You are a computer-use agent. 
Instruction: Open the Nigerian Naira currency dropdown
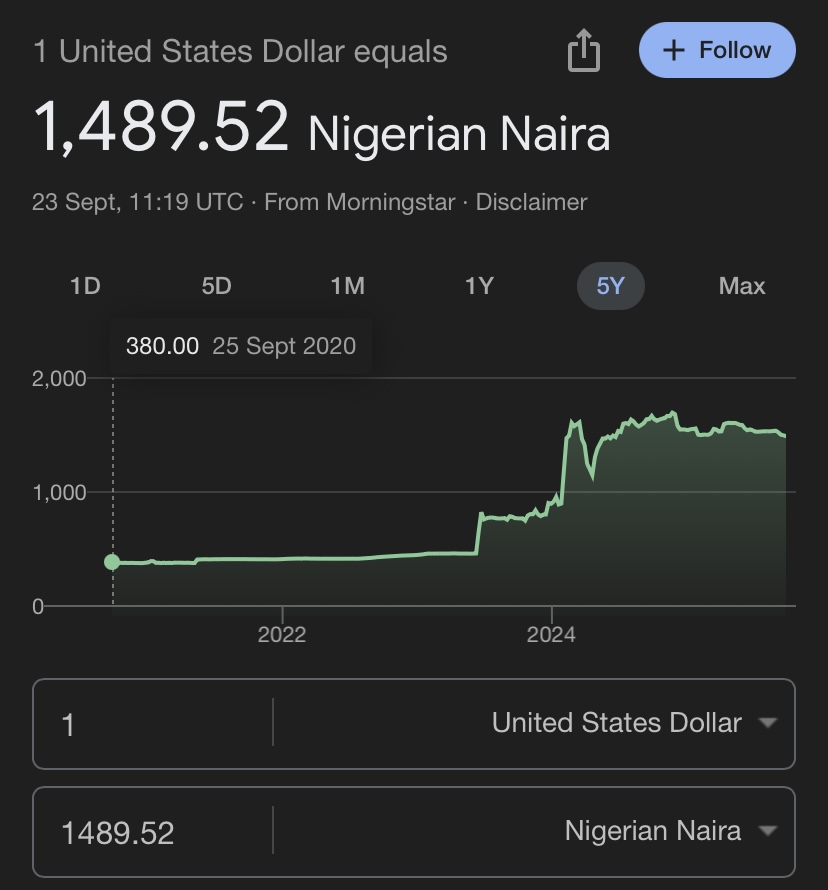click(652, 831)
